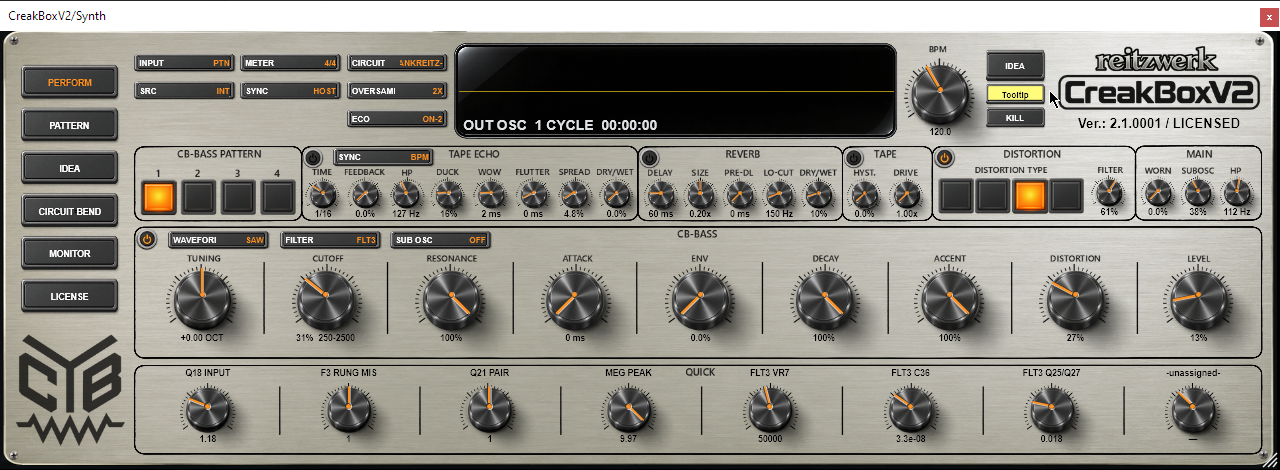Open the SRC INT selector
Screen dimensions: 1280x470
tap(185, 91)
